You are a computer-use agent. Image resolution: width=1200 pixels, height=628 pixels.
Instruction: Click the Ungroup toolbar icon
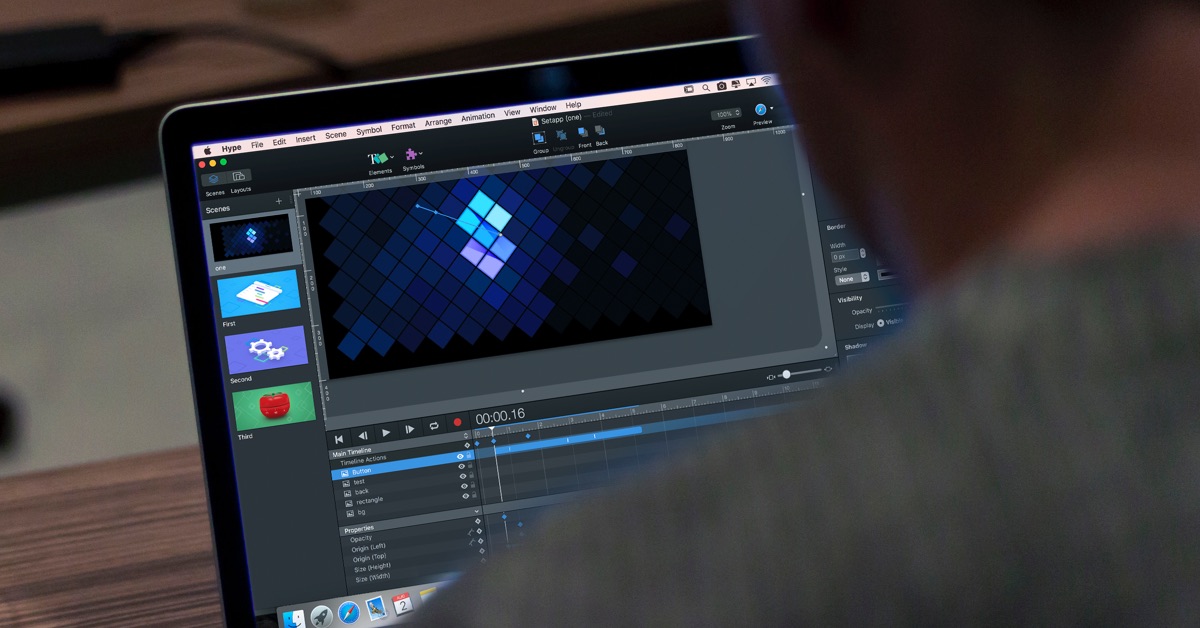[560, 134]
